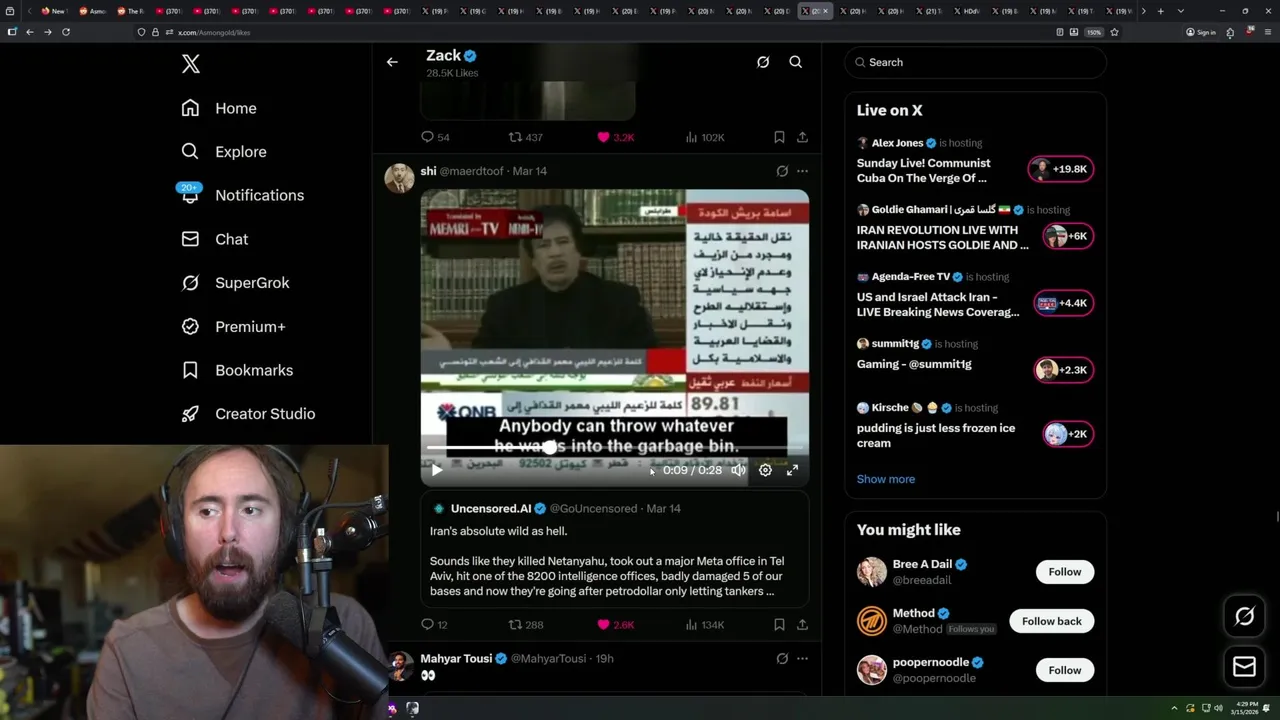Open the tab list dropdown

coord(1181,11)
